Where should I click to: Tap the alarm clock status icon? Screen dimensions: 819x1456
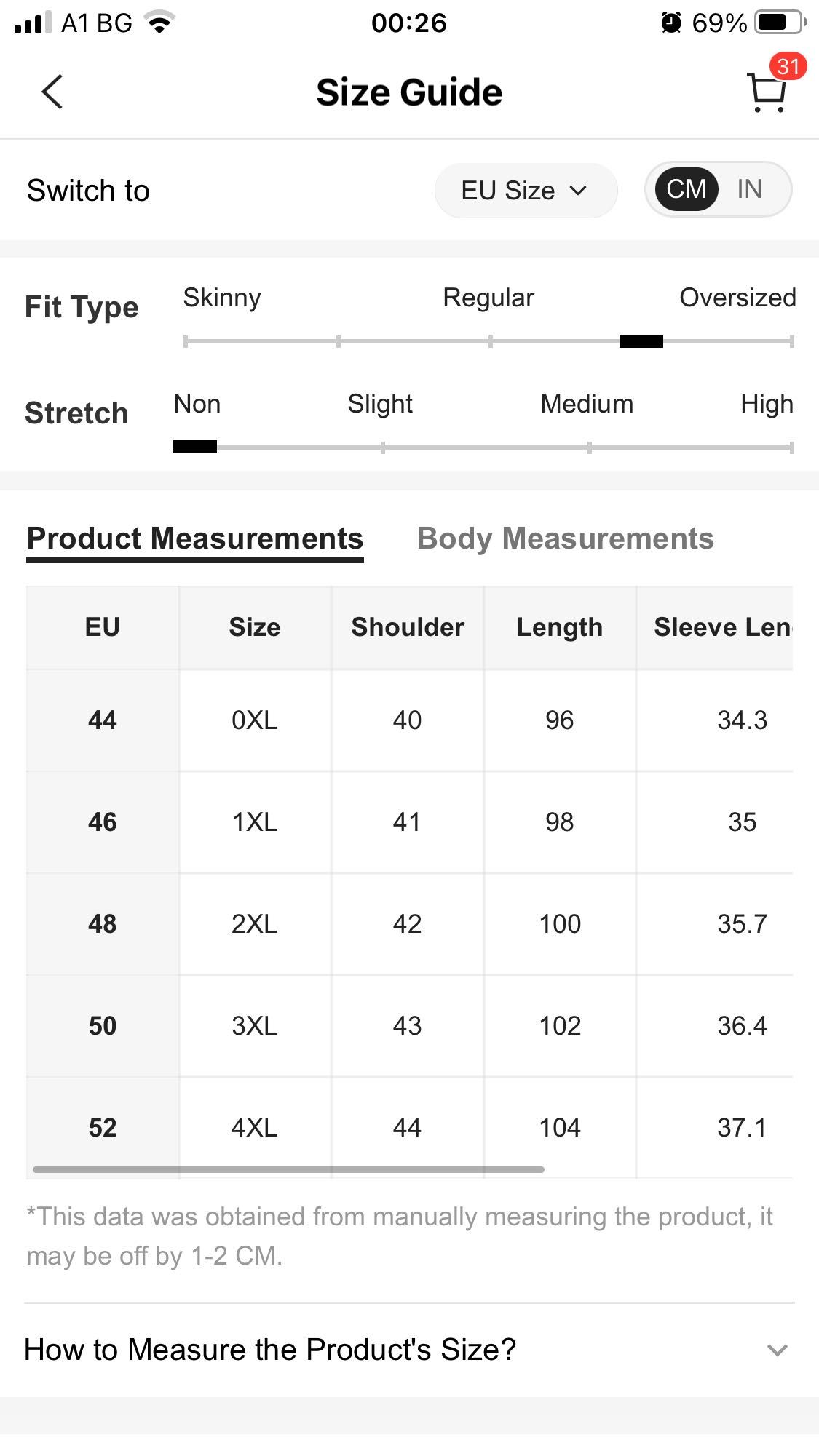pyautogui.click(x=671, y=23)
